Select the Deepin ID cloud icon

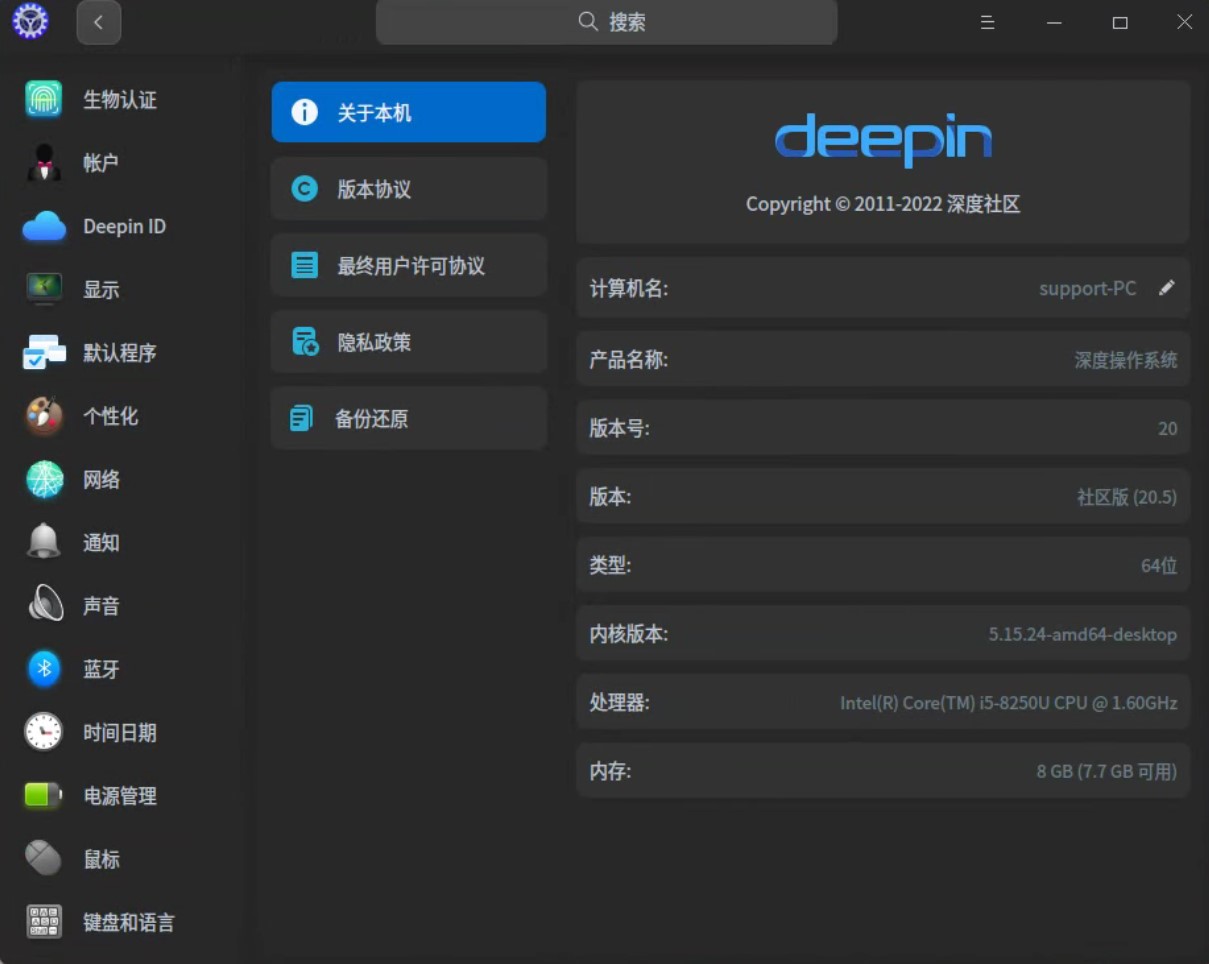42,226
